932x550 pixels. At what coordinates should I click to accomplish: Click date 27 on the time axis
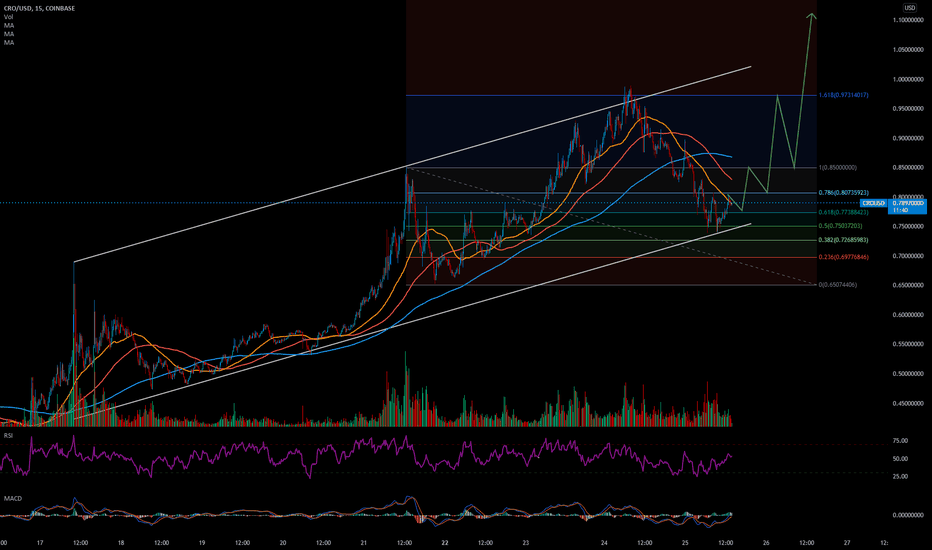pos(846,542)
